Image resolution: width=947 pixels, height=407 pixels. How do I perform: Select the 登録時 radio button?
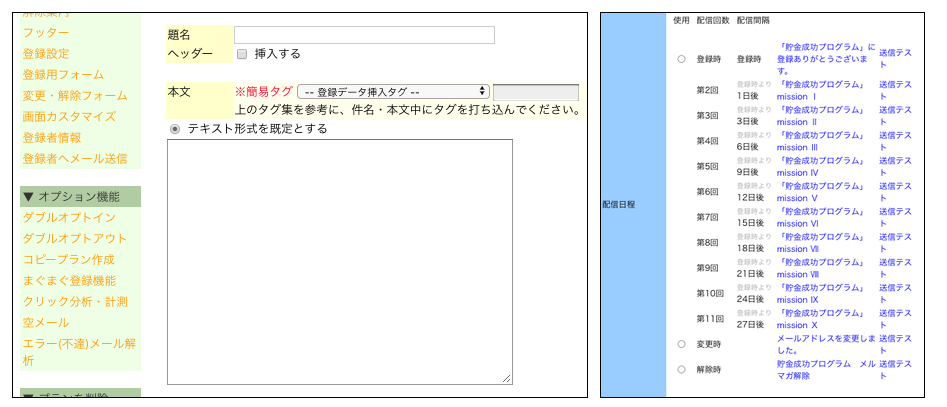[x=681, y=59]
